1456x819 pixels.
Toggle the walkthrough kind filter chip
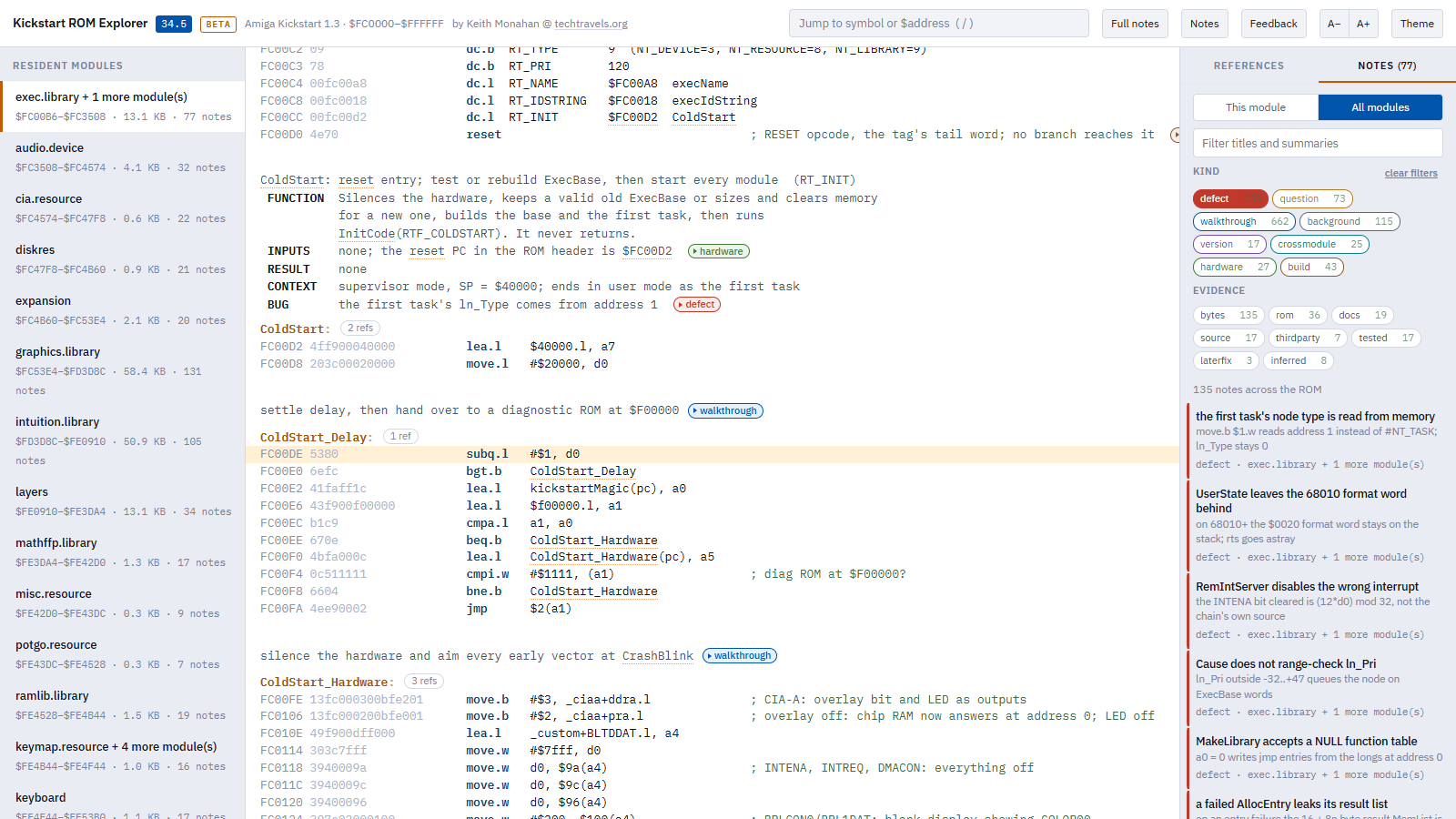(1244, 221)
